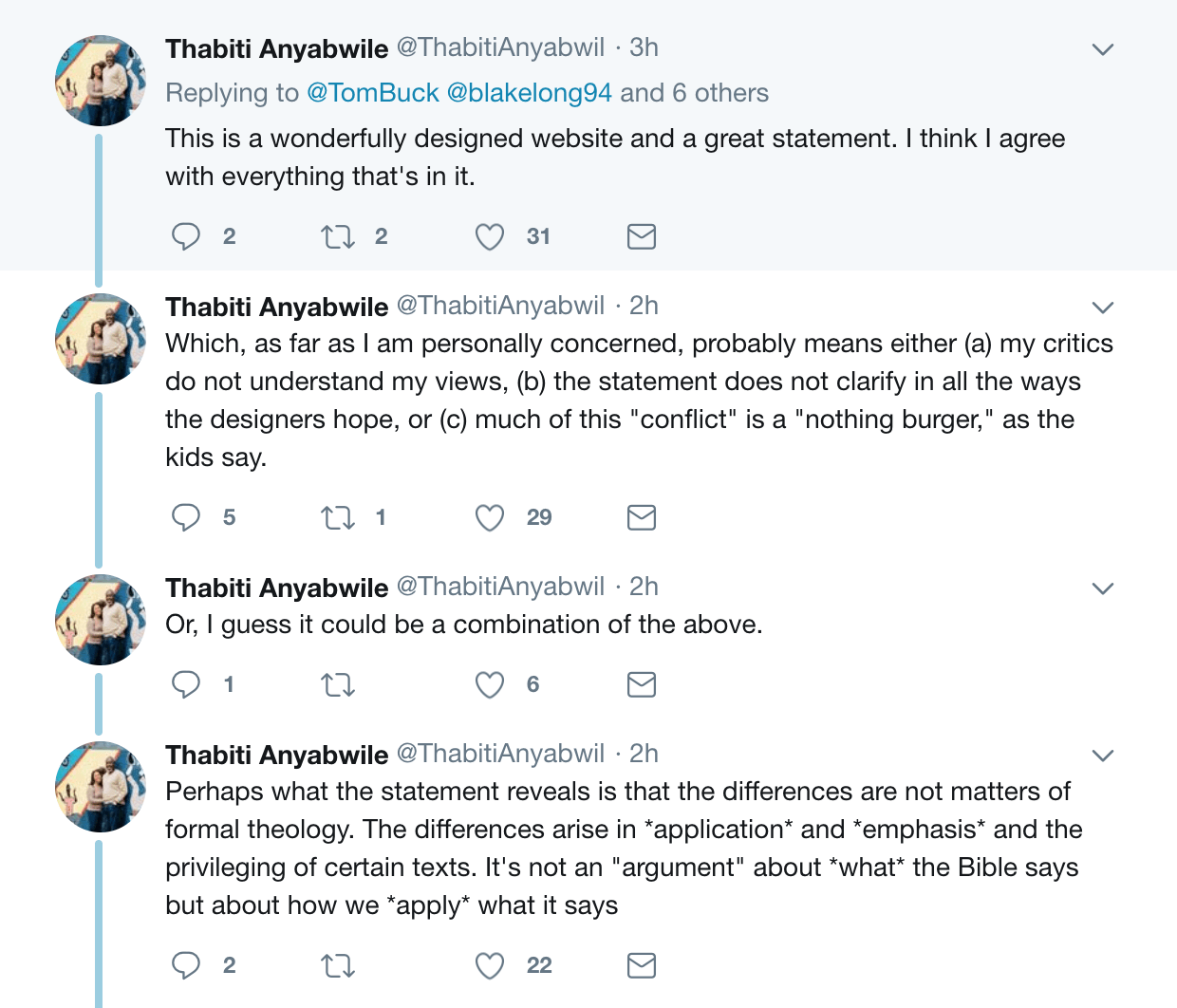
Task: Retweet the tweet about formal theology
Action: (338, 965)
